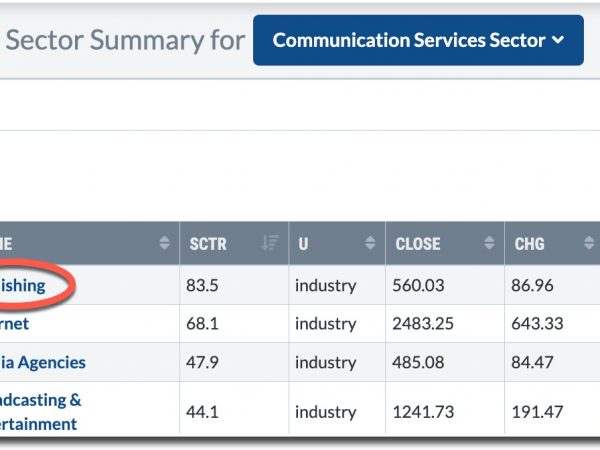The image size is (600, 450).
Task: Click the U column header label
Action: (303, 244)
